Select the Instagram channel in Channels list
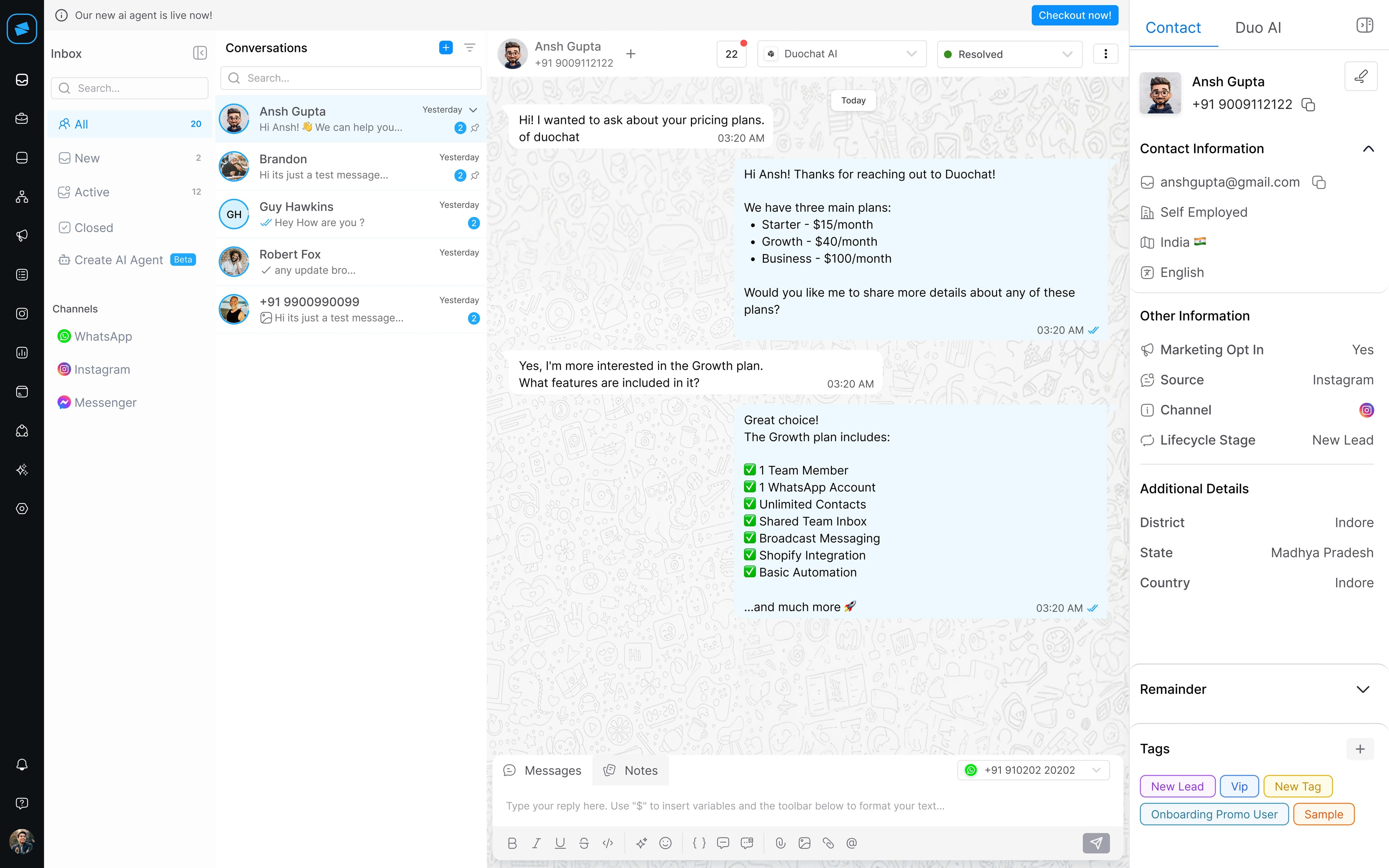1389x868 pixels. tap(94, 369)
